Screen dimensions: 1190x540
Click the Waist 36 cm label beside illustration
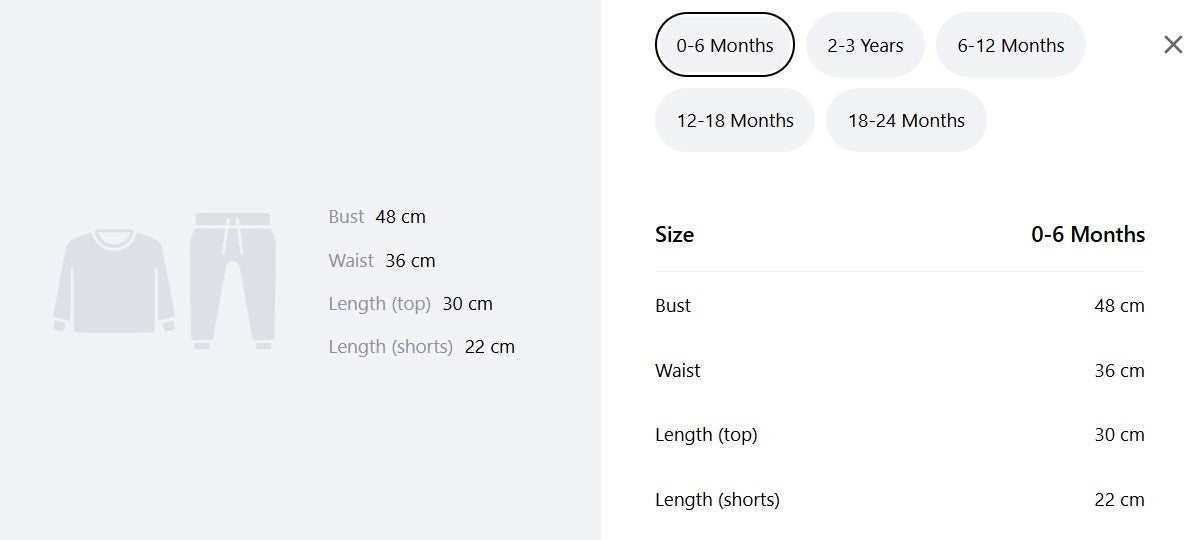[382, 261]
